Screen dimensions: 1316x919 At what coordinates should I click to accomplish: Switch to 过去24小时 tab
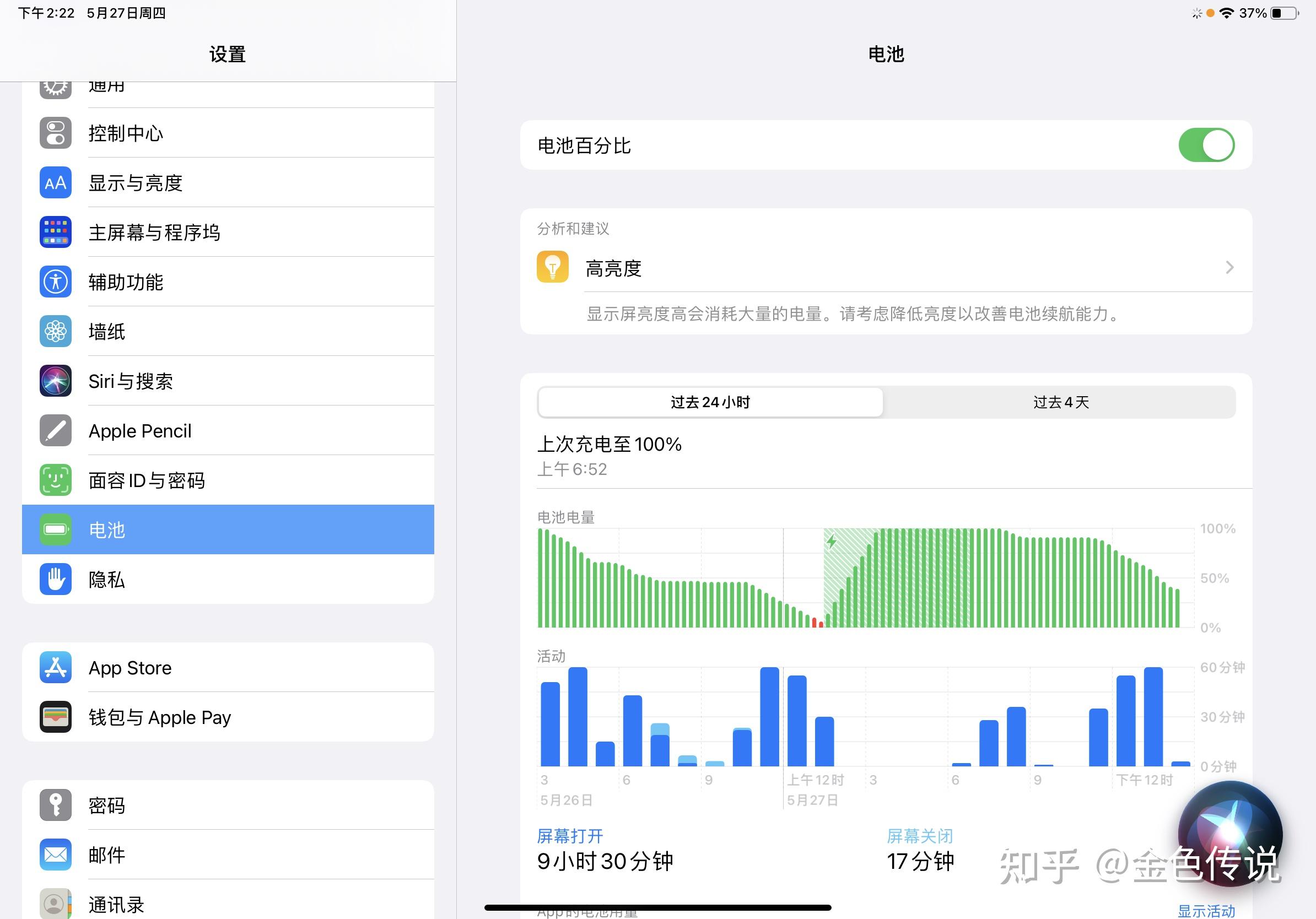pyautogui.click(x=710, y=402)
